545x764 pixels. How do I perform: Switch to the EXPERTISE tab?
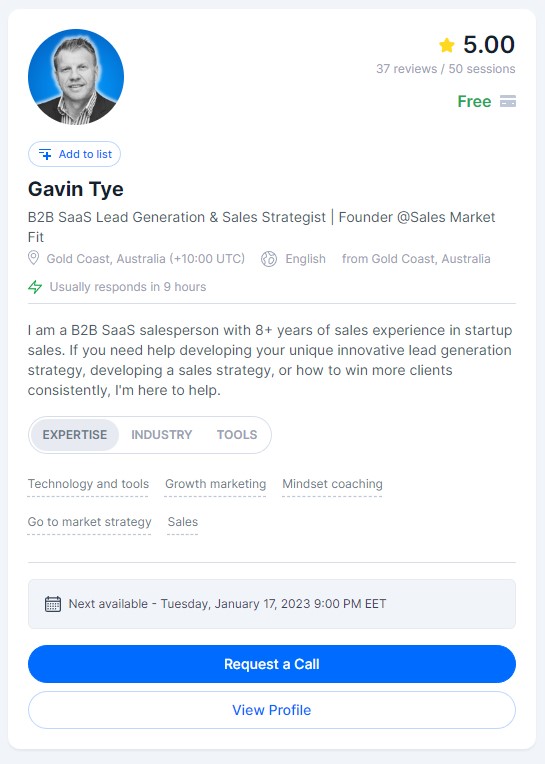tap(75, 435)
